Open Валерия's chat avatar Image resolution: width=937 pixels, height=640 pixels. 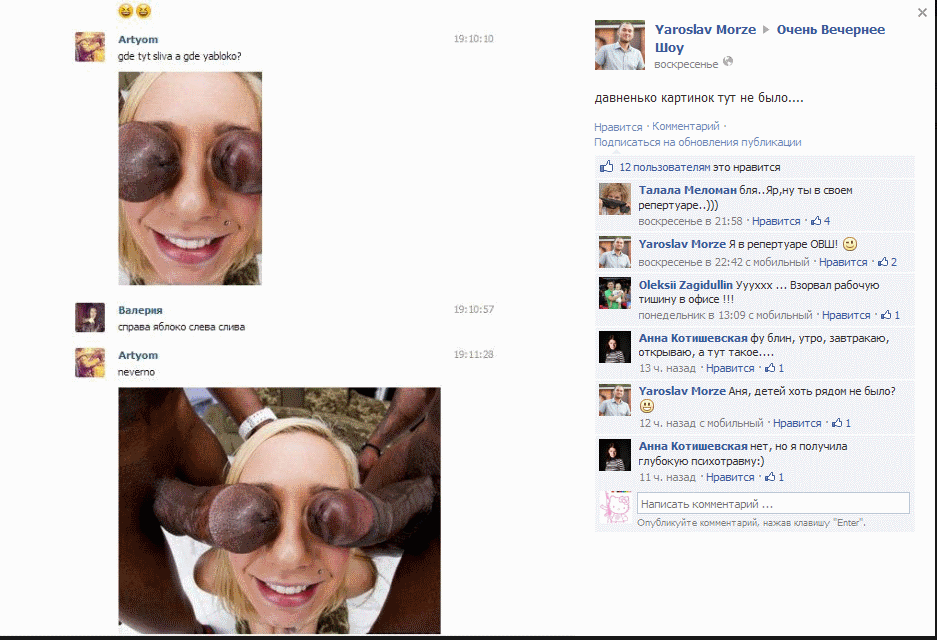[x=90, y=317]
